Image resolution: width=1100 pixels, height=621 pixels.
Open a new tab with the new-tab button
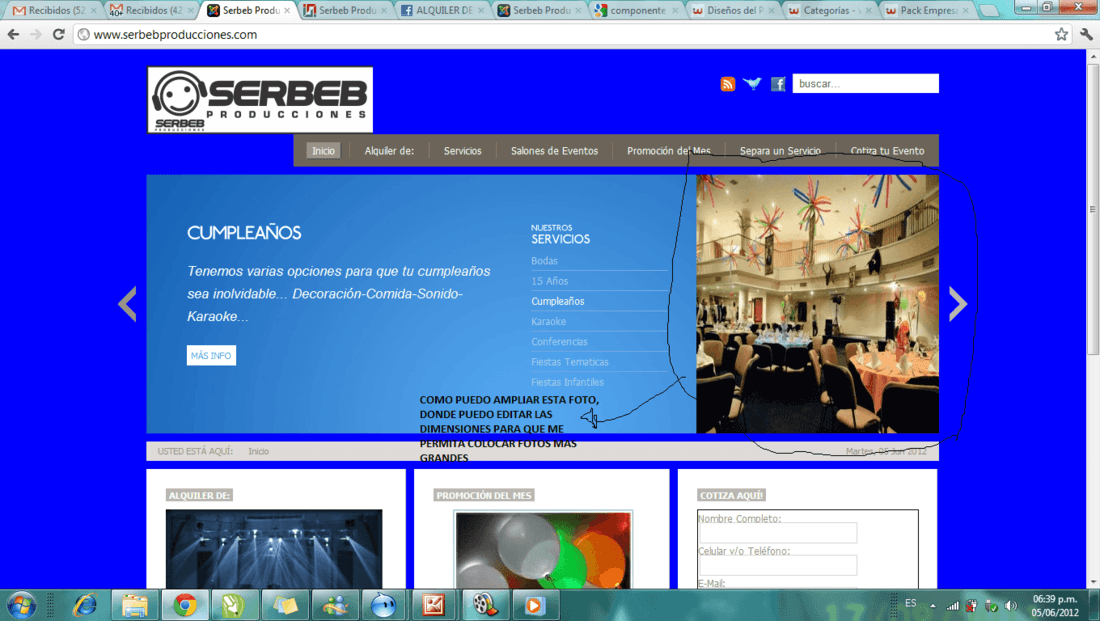[x=988, y=11]
